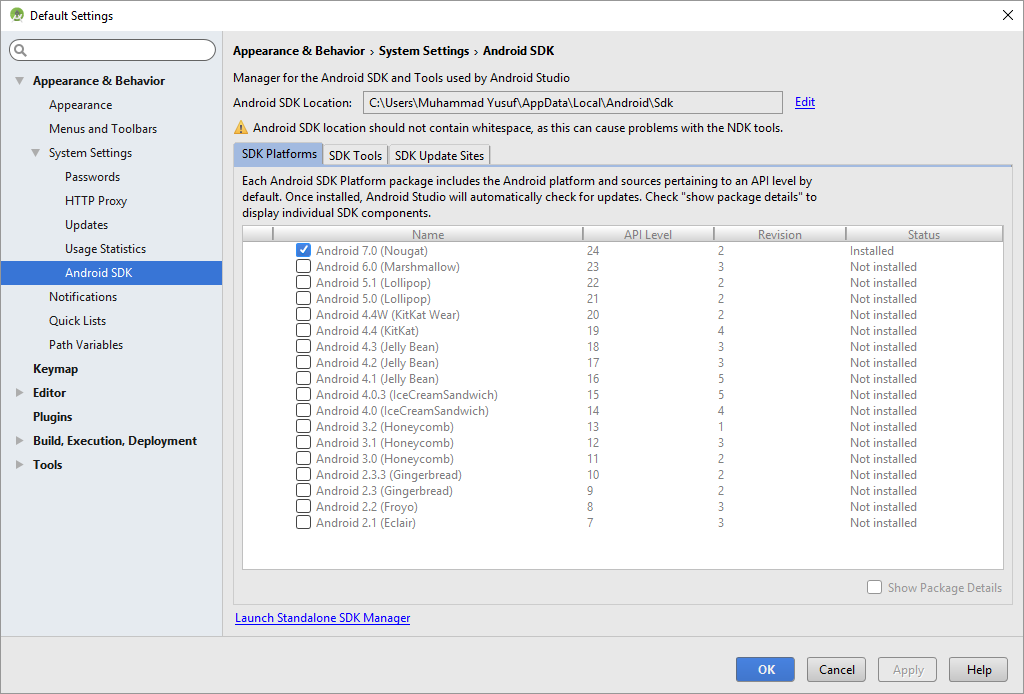Open Passwords settings page
The image size is (1024, 694).
tap(93, 177)
